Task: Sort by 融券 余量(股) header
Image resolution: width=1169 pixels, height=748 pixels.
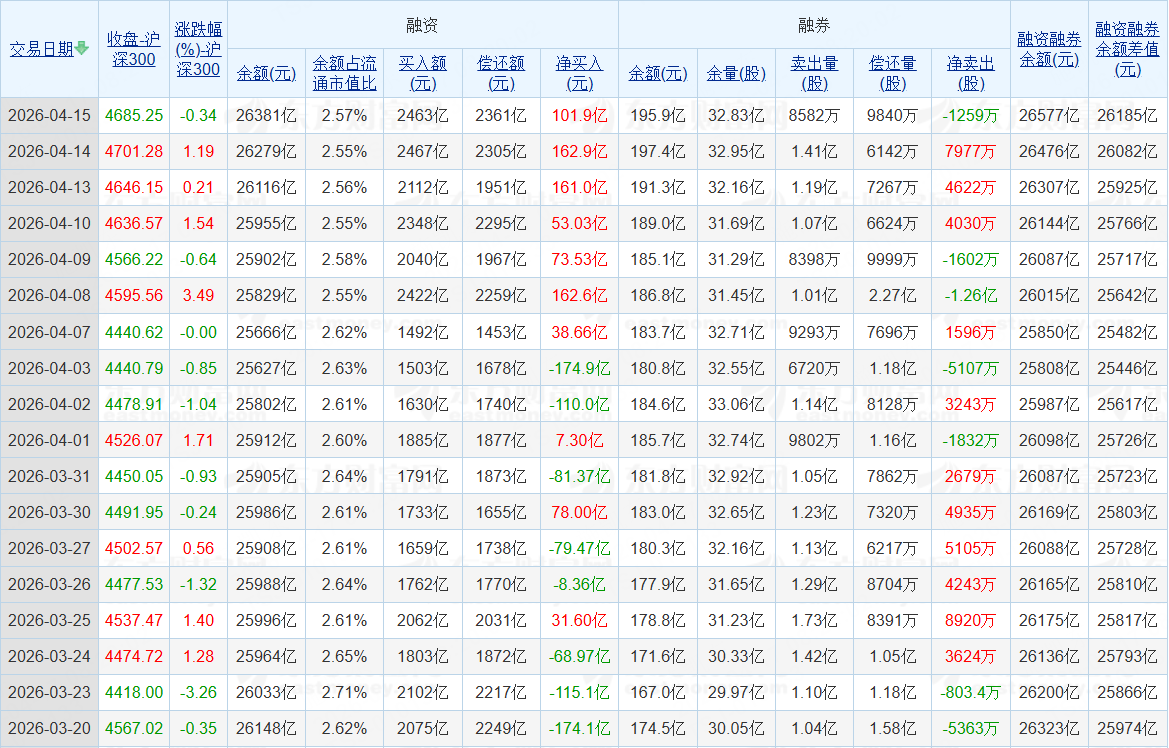Action: (x=736, y=73)
